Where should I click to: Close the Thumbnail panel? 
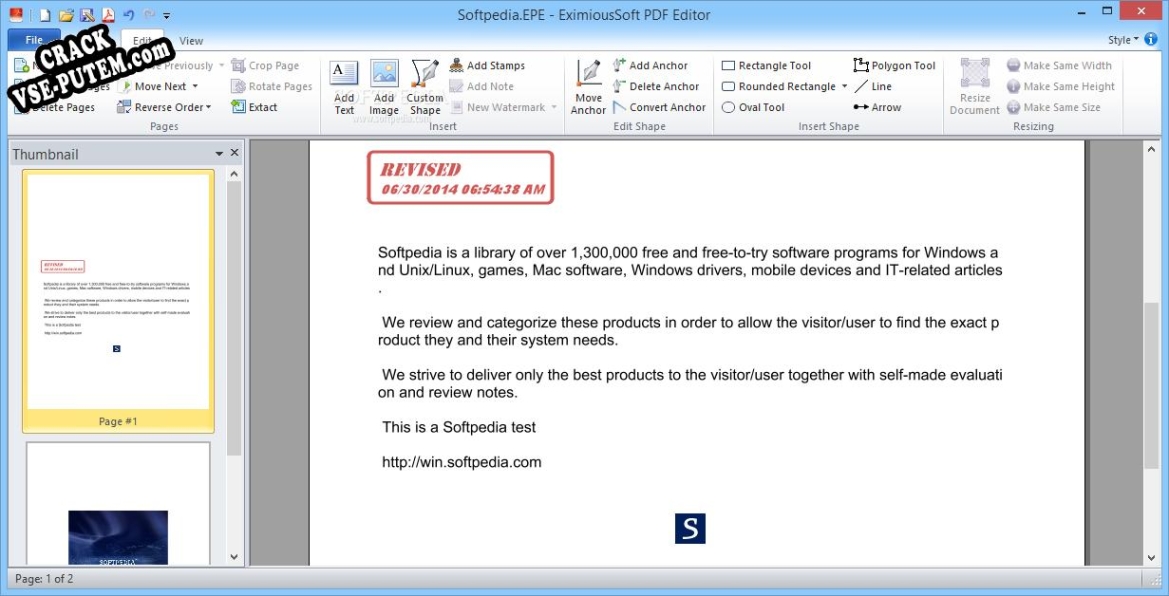[235, 153]
